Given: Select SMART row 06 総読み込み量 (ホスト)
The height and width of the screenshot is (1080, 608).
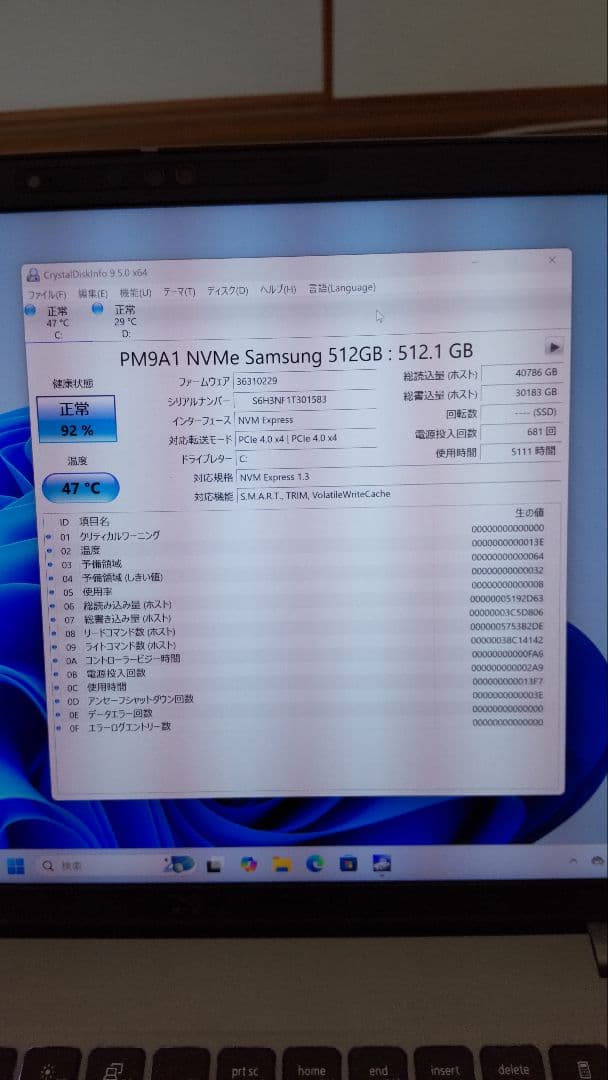Looking at the screenshot, I should pyautogui.click(x=295, y=603).
